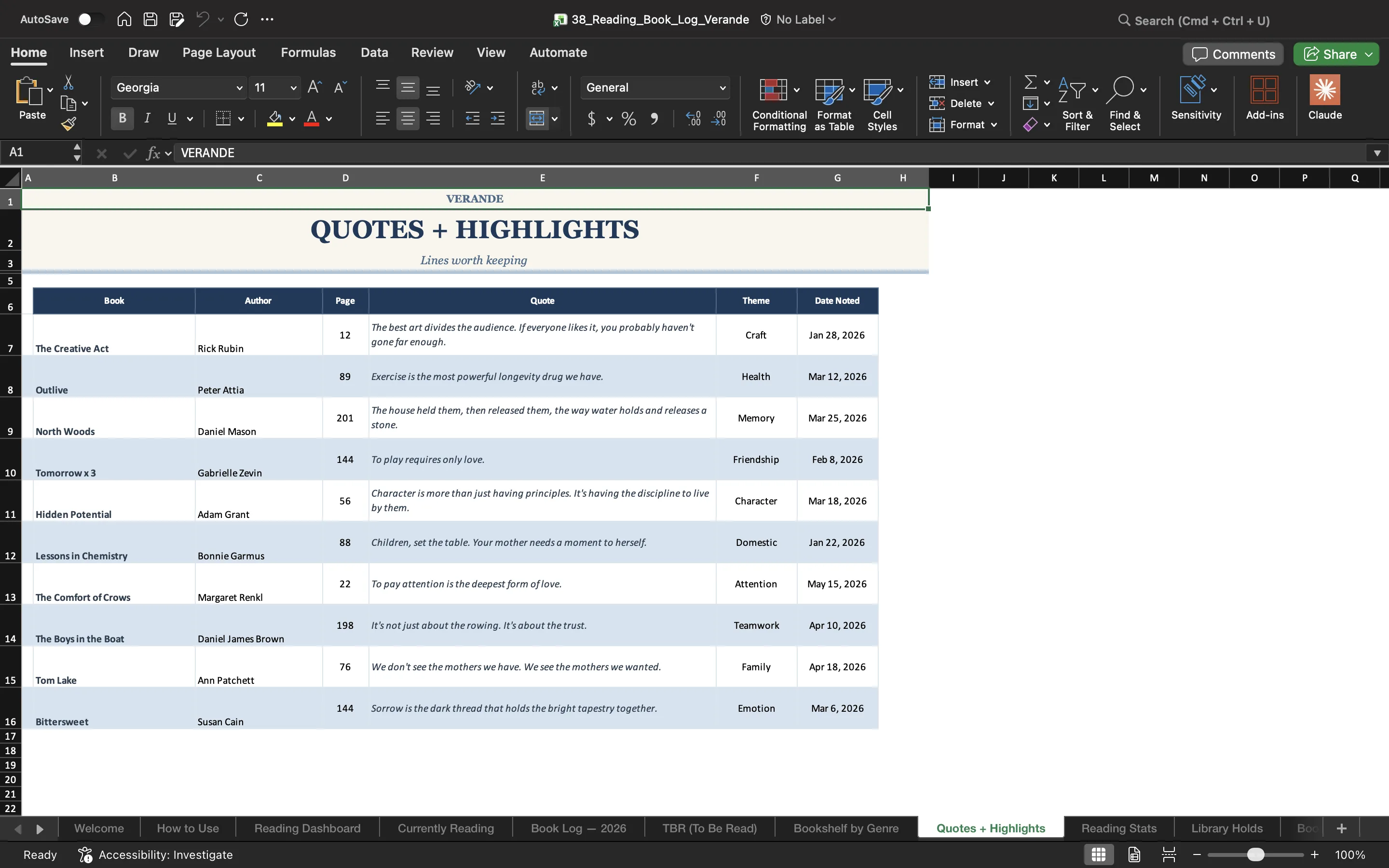The height and width of the screenshot is (868, 1389).
Task: Click Accessibility: Investigate in status bar
Action: click(156, 854)
